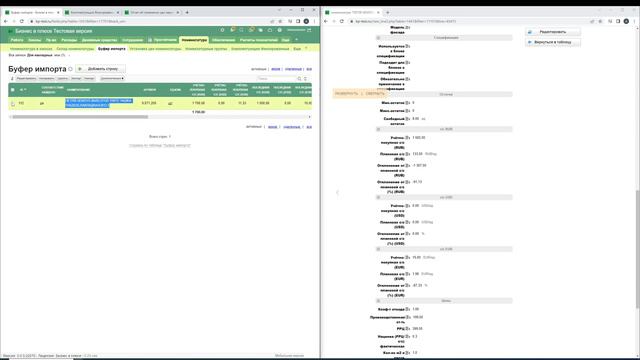Click the left arrow on the nomenclature card's left edge
640x360 pixels.
[337, 192]
